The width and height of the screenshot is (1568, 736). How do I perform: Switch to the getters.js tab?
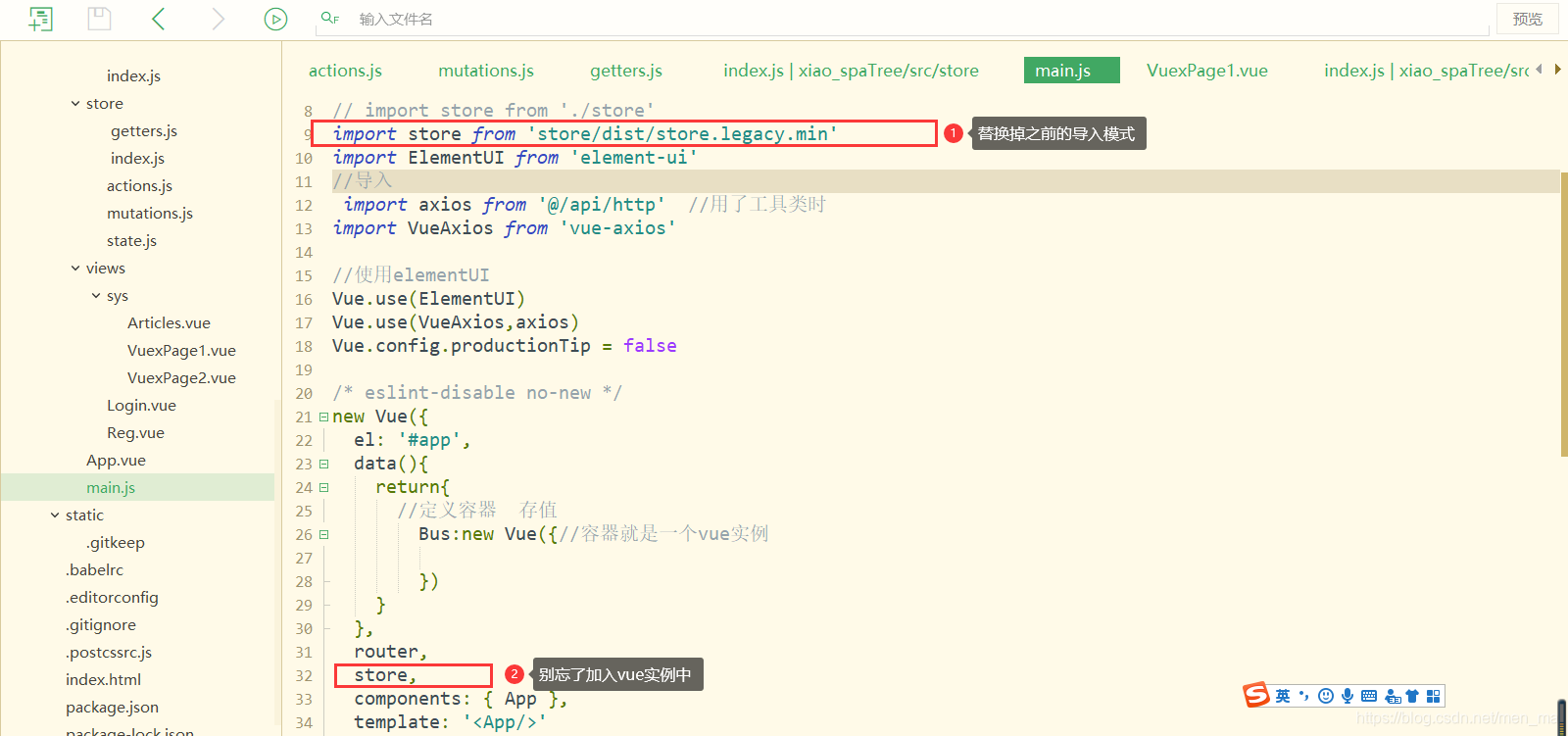(626, 71)
